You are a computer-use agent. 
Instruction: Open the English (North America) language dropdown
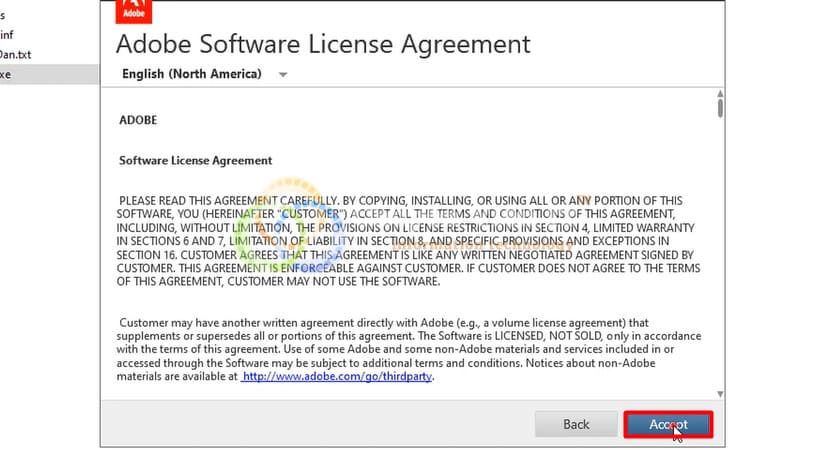(204, 74)
